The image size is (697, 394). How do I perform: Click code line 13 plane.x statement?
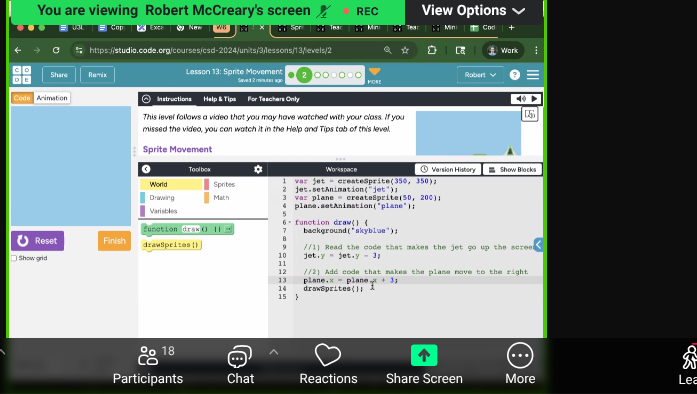click(351, 280)
